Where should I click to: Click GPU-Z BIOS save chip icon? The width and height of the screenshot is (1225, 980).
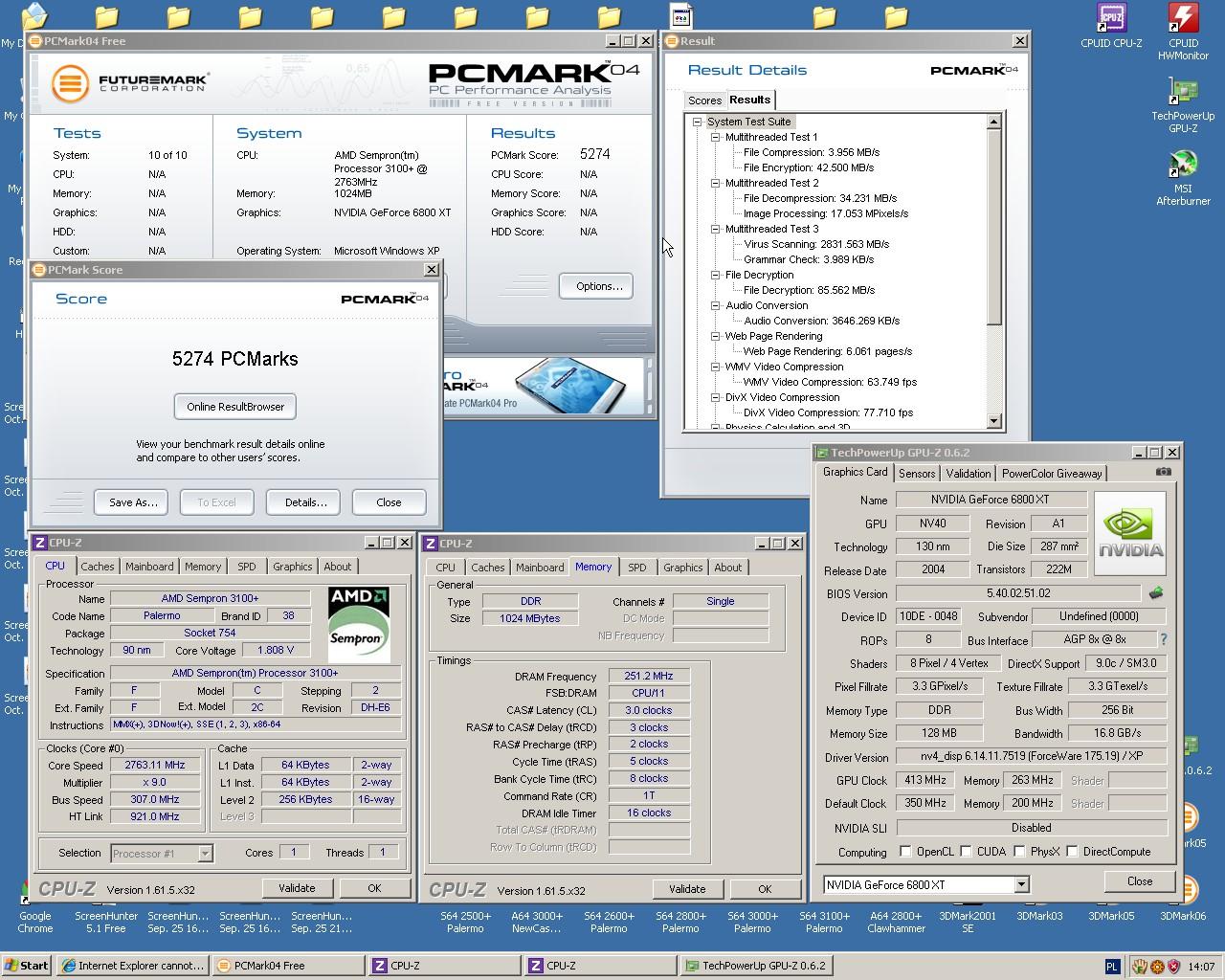[x=1156, y=593]
